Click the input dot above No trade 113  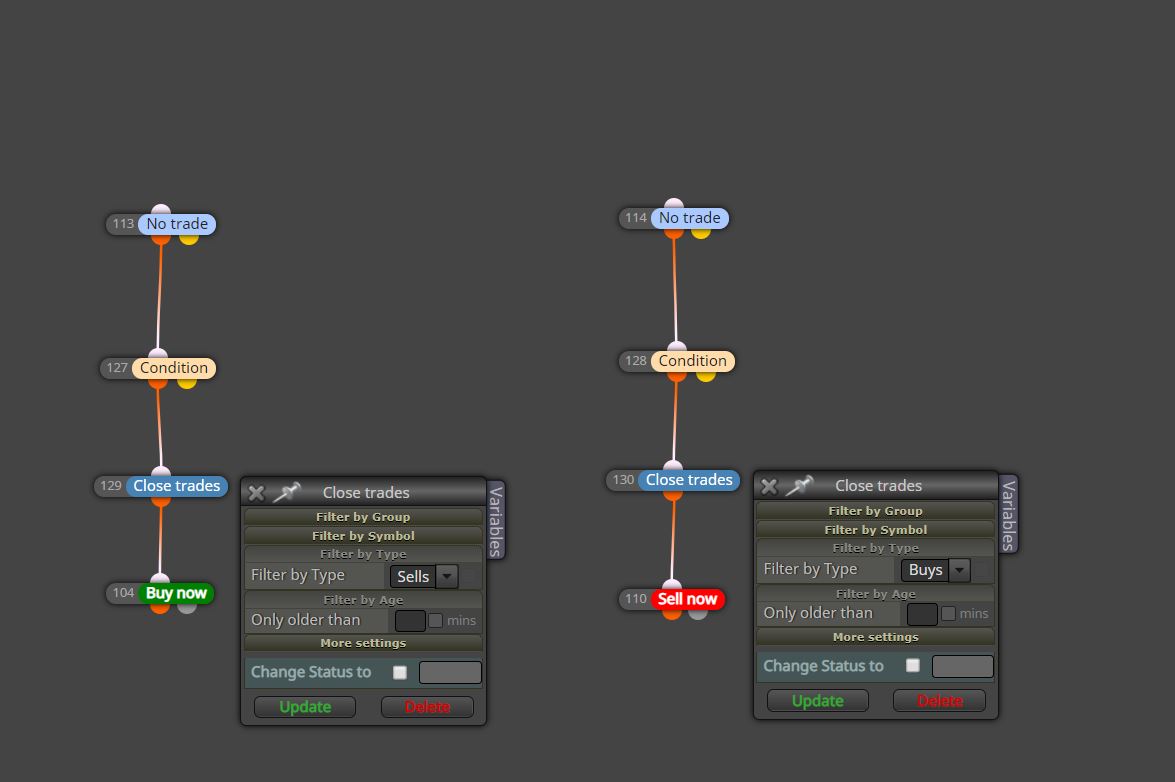tap(161, 209)
